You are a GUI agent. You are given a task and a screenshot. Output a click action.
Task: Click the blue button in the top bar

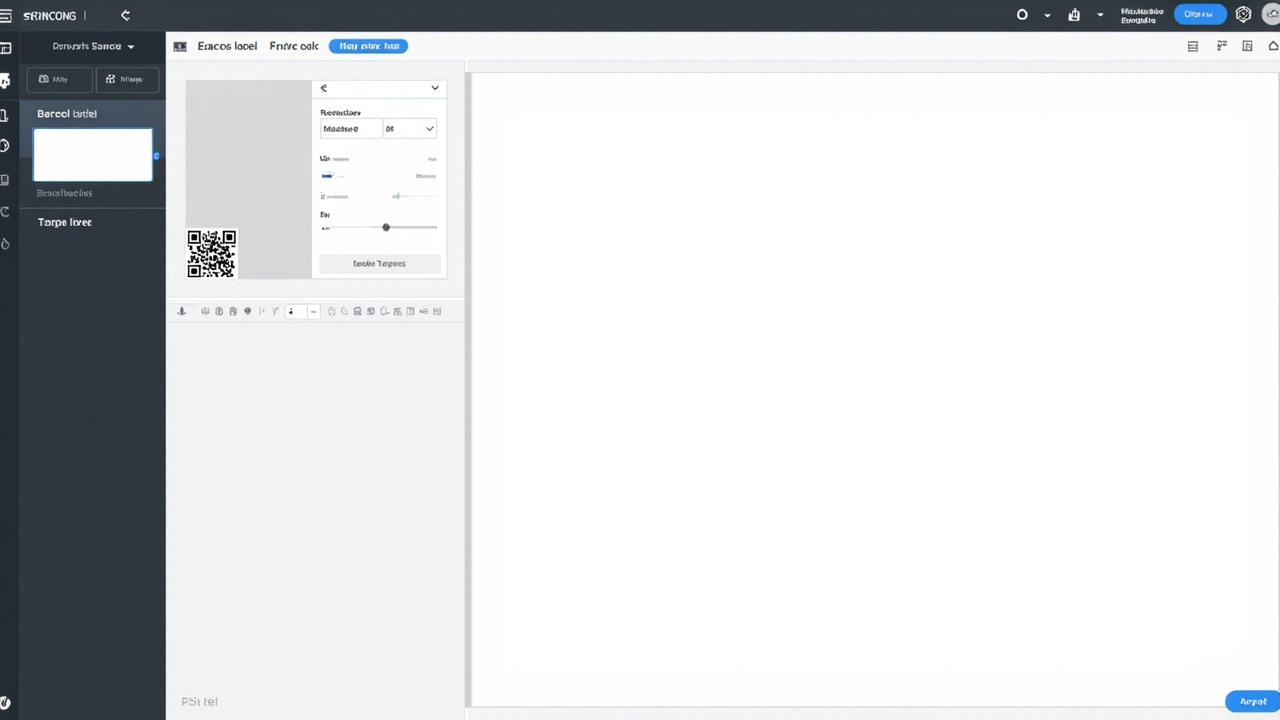pos(1198,14)
